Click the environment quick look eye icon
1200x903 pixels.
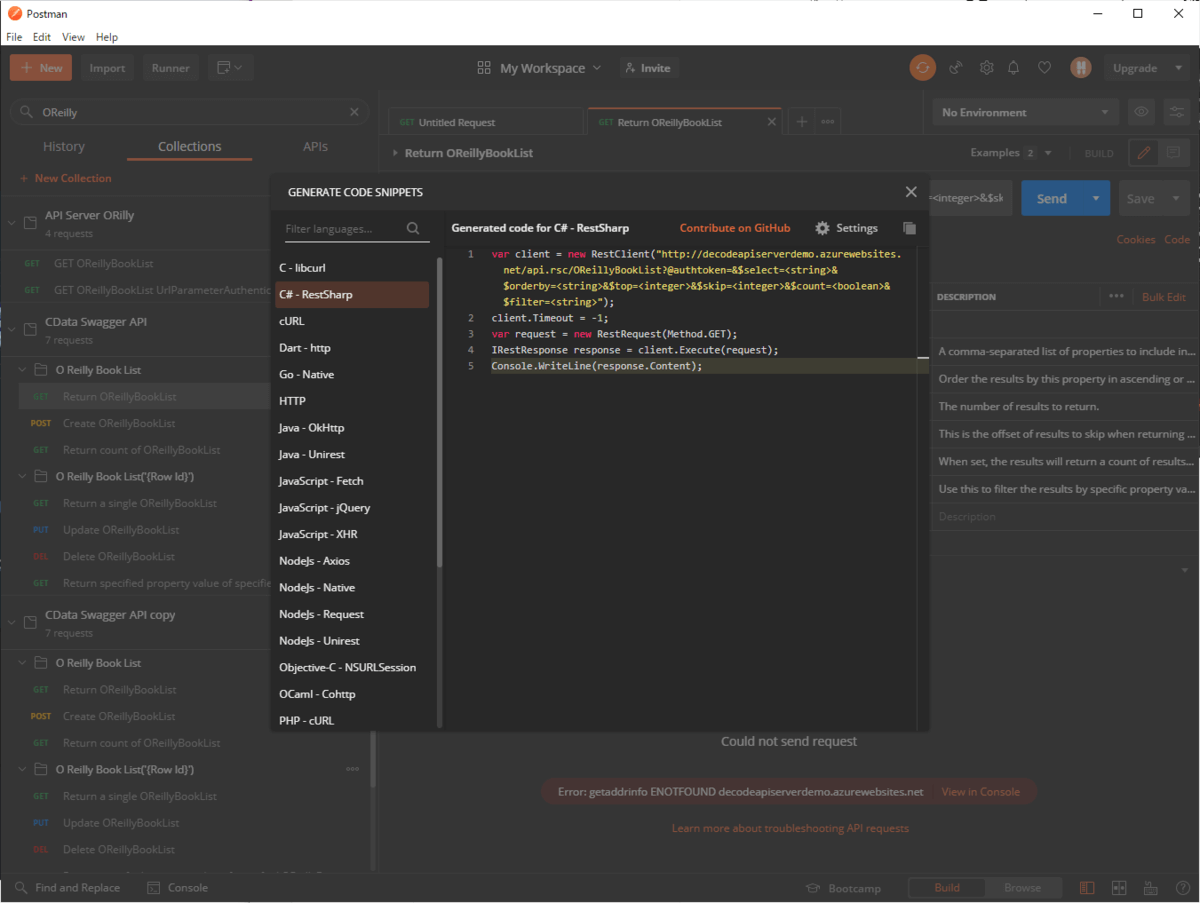click(1141, 112)
